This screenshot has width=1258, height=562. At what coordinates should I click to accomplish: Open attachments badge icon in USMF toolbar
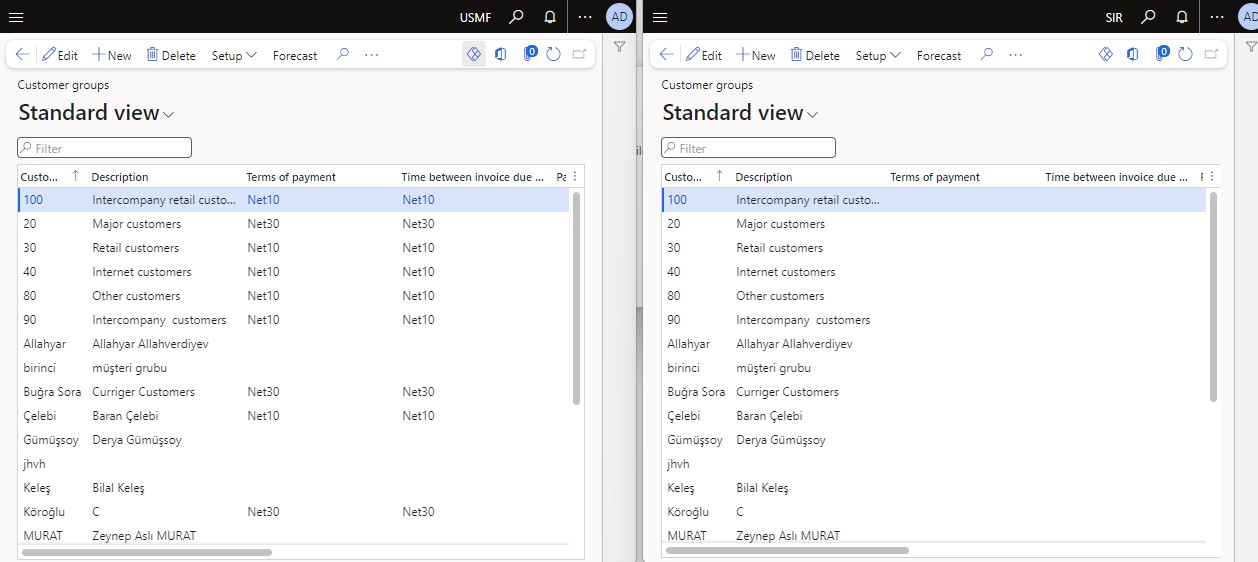[530, 53]
